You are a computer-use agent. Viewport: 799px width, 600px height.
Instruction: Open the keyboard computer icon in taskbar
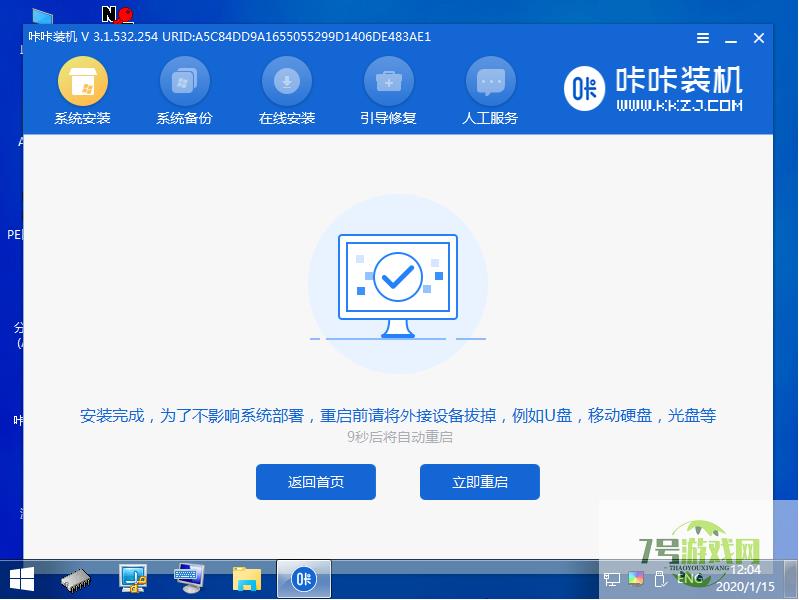(x=189, y=579)
